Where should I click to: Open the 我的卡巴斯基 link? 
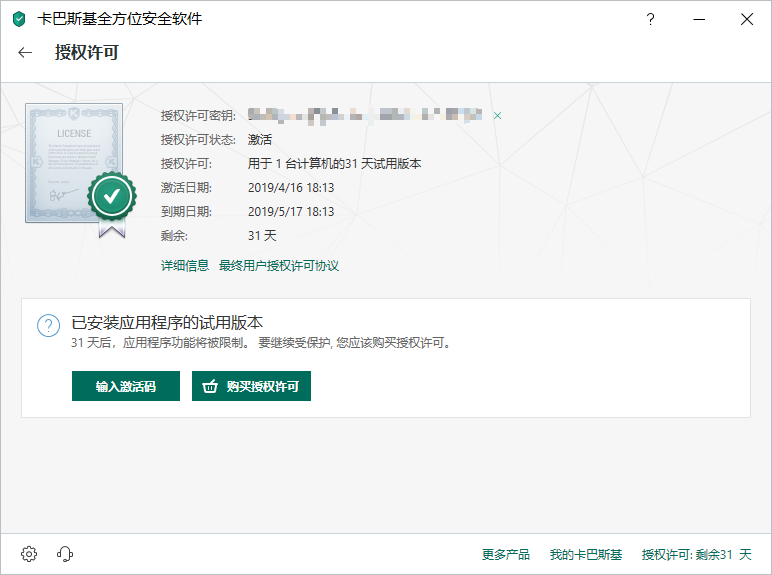585,554
